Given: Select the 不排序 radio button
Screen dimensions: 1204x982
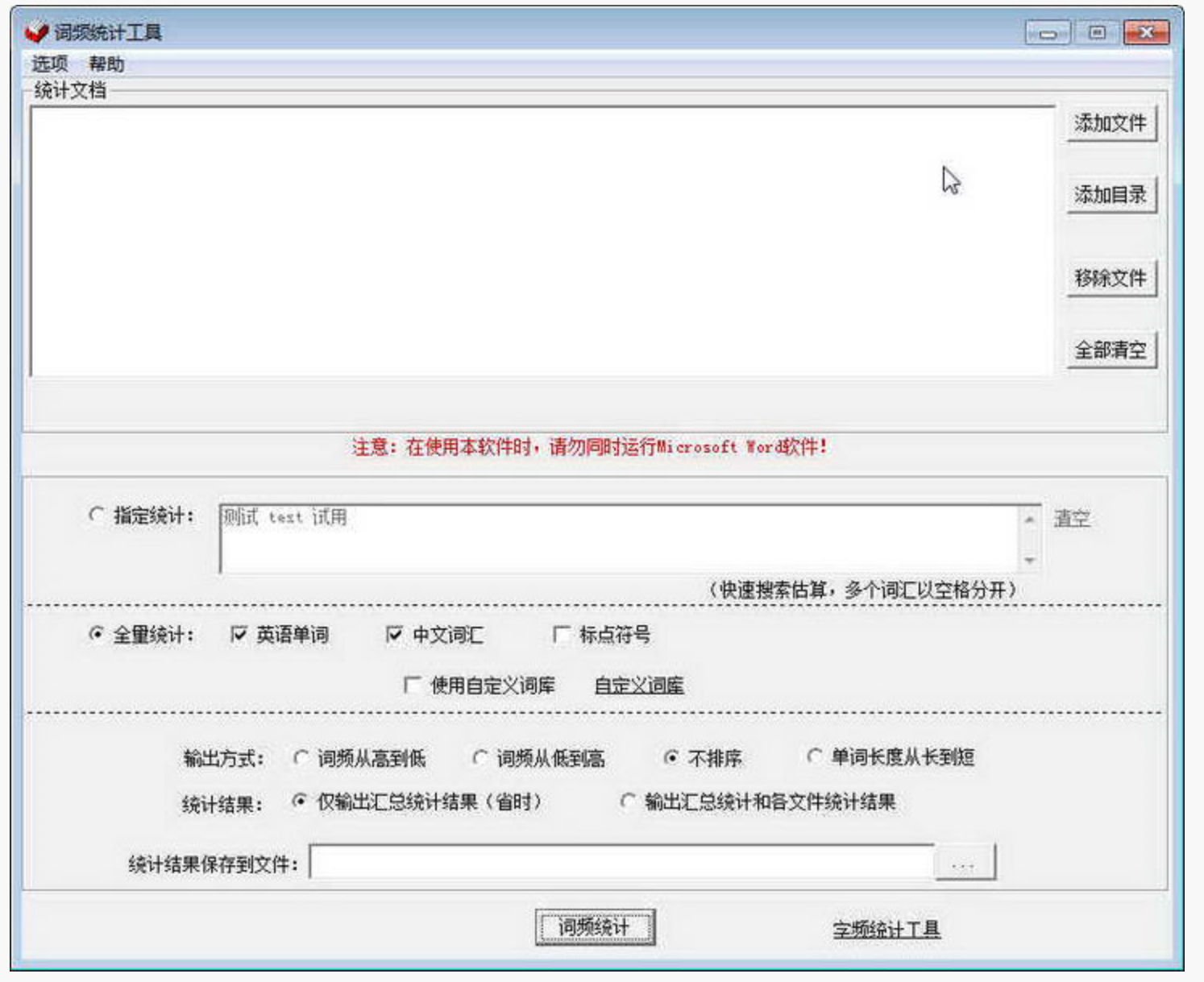Looking at the screenshot, I should point(671,757).
